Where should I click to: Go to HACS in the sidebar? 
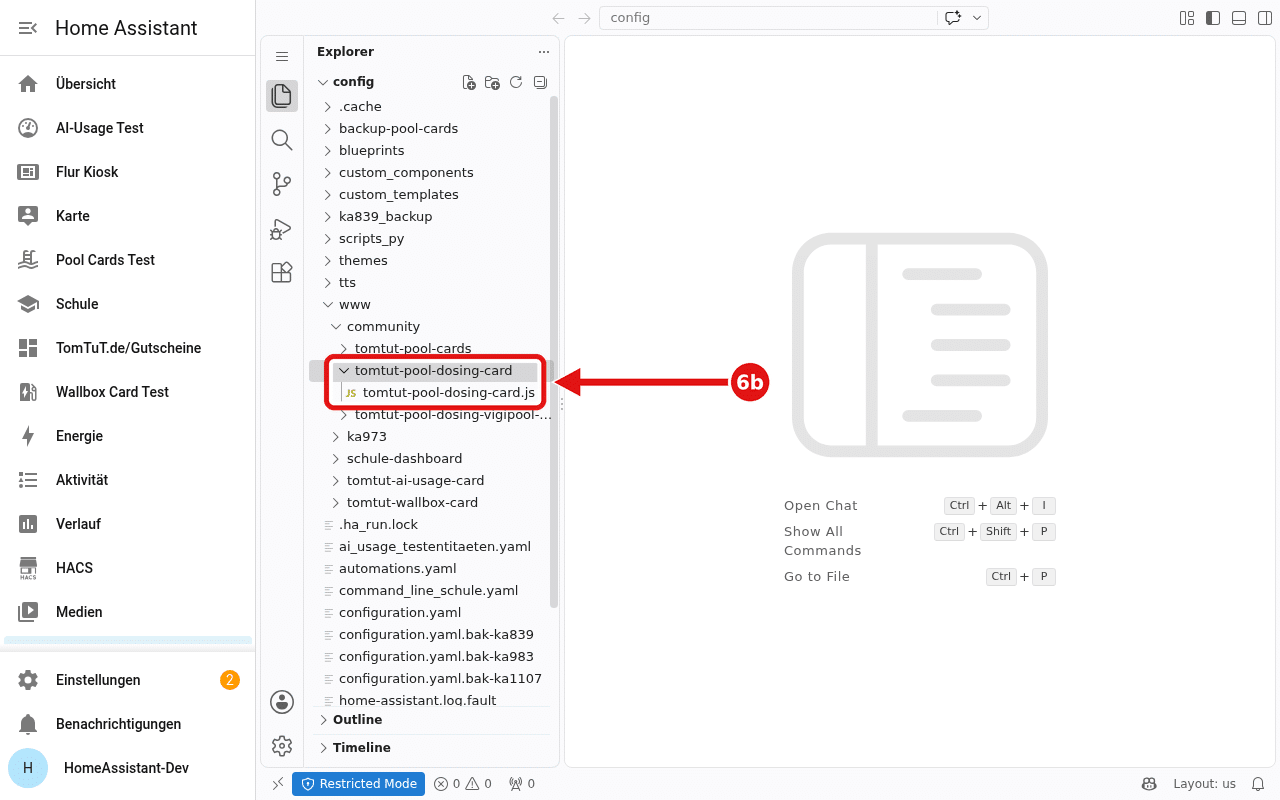pos(128,568)
